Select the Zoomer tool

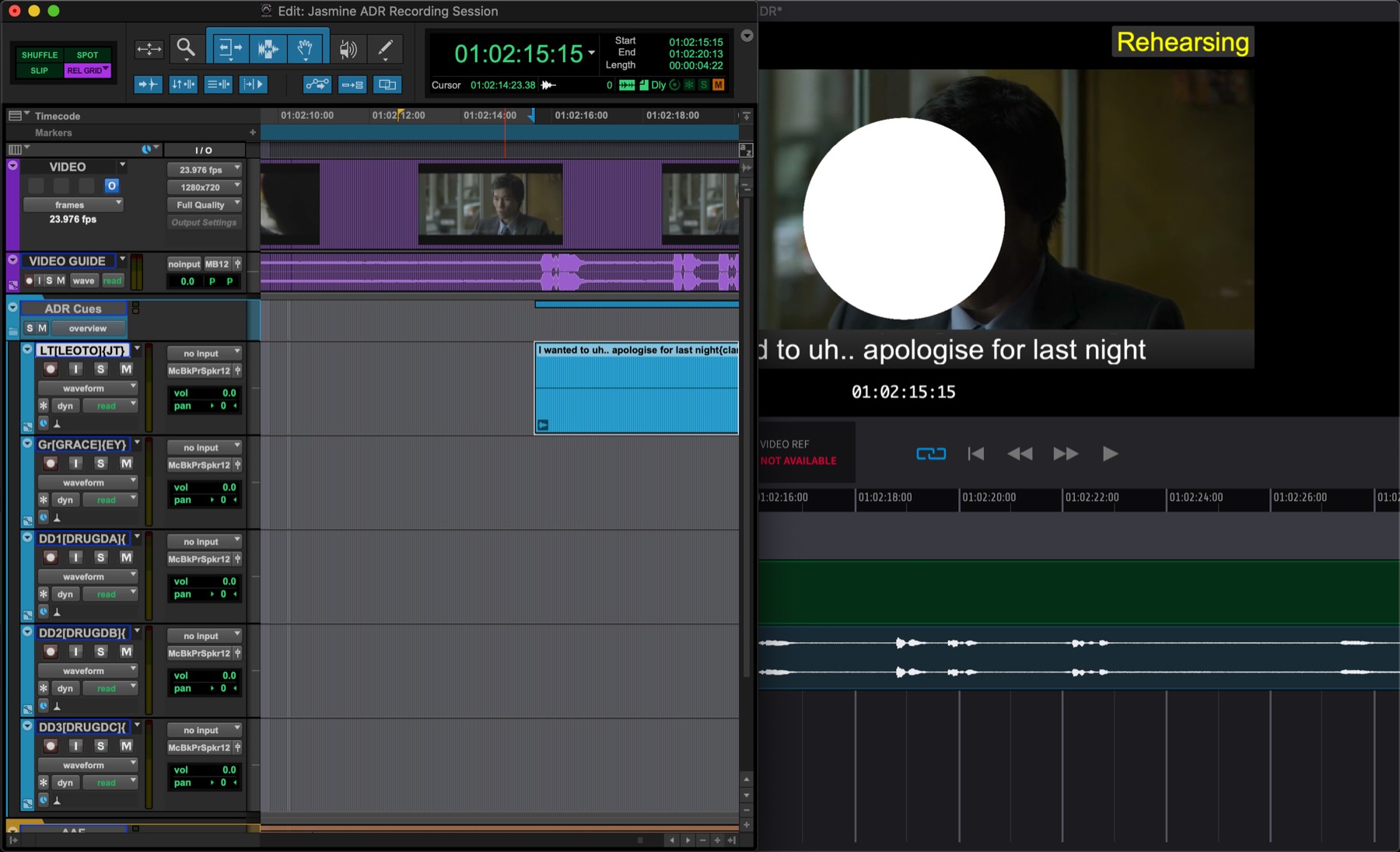(186, 48)
